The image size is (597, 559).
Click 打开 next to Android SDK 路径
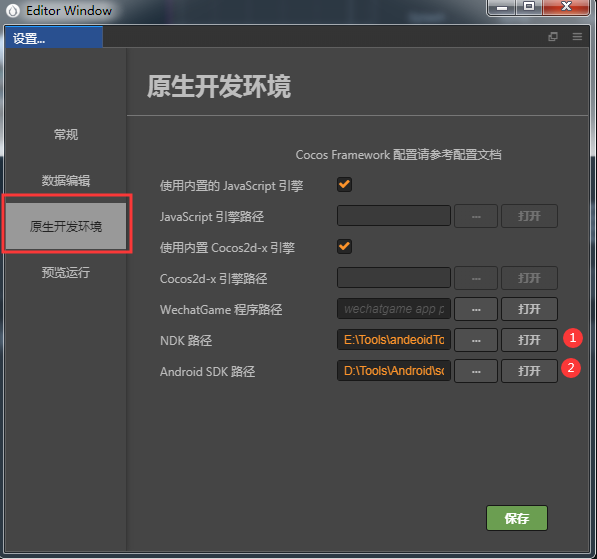pos(529,371)
